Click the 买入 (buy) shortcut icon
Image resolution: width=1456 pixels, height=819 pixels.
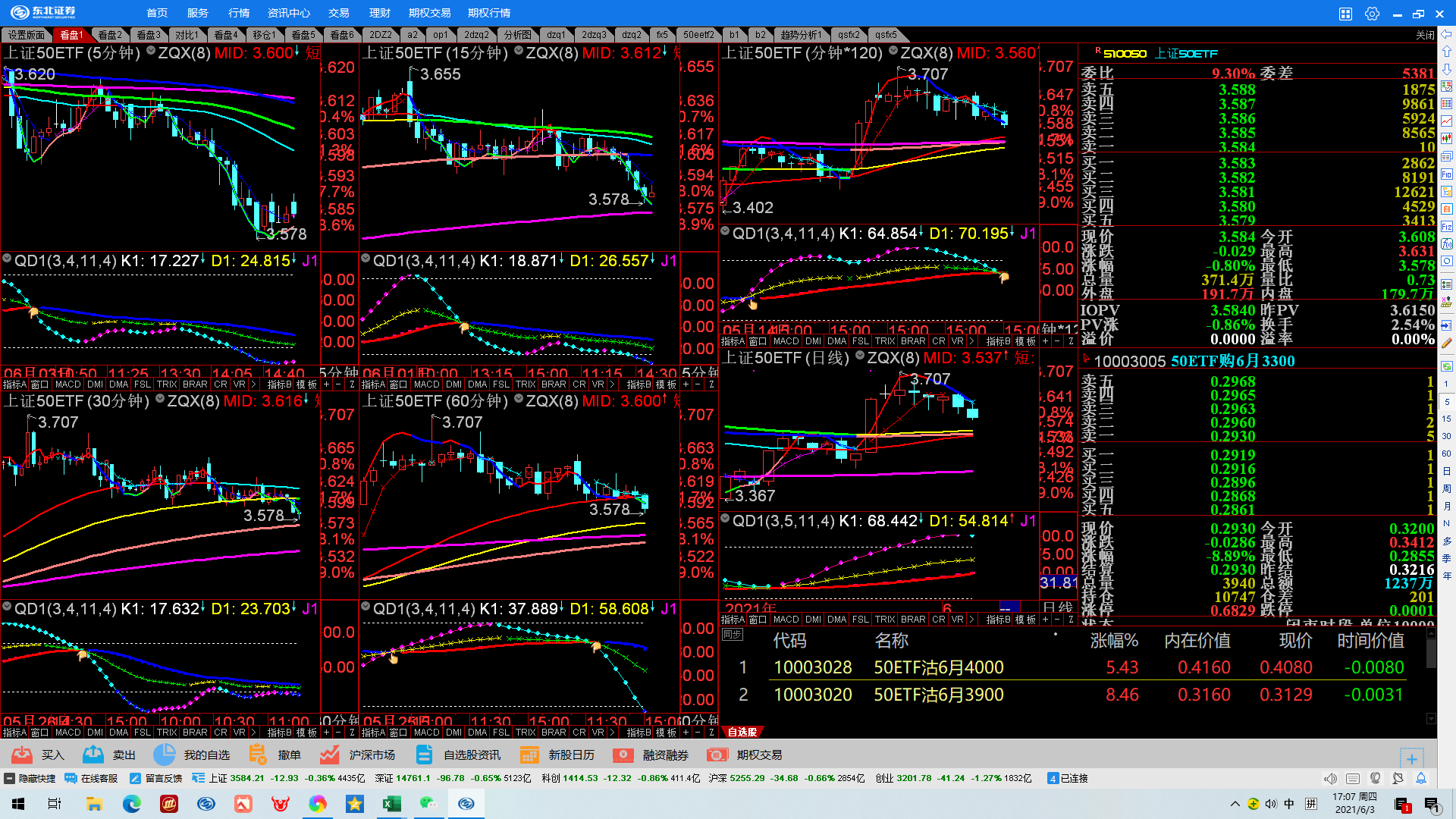(x=23, y=755)
